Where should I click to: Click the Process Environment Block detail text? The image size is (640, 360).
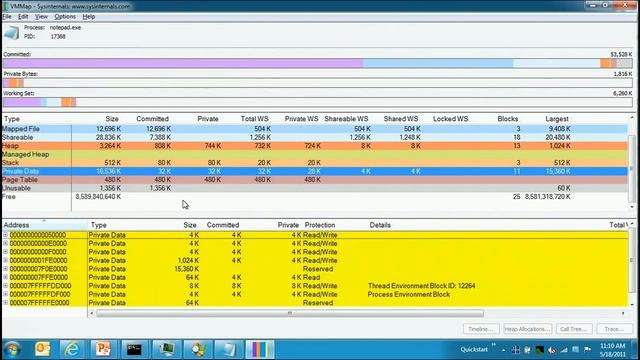coord(409,294)
